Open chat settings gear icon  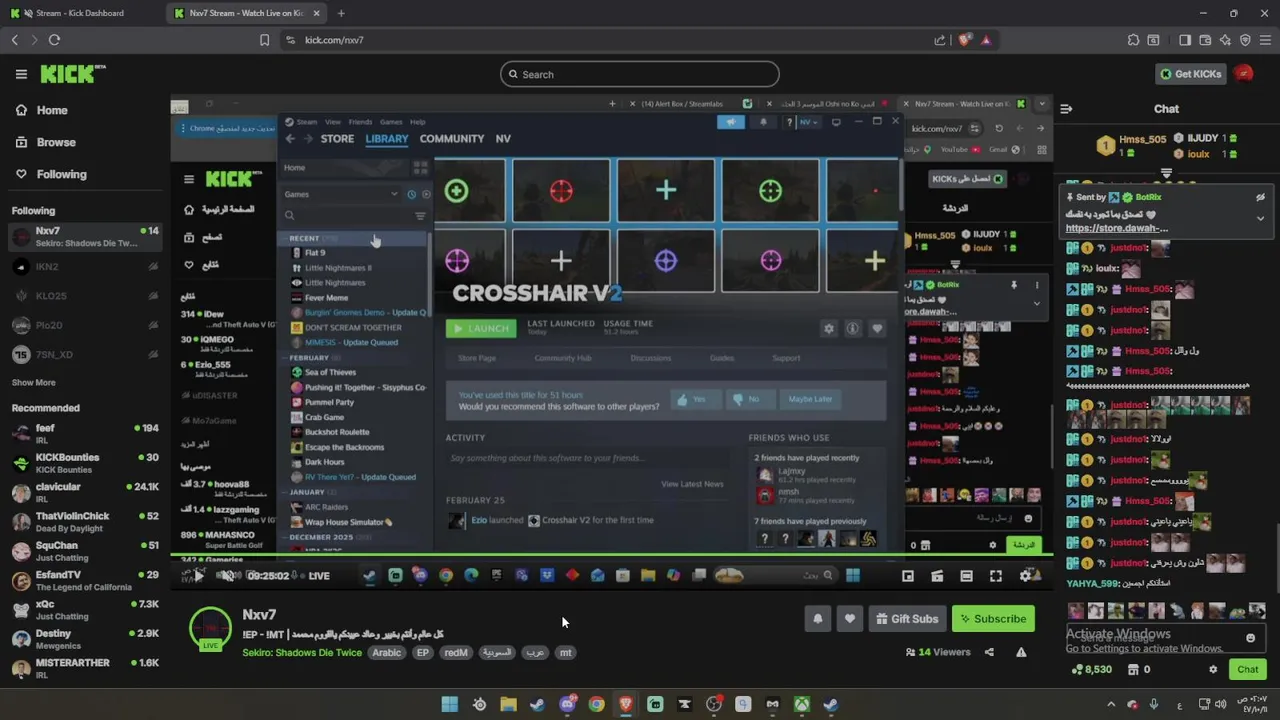point(1213,669)
